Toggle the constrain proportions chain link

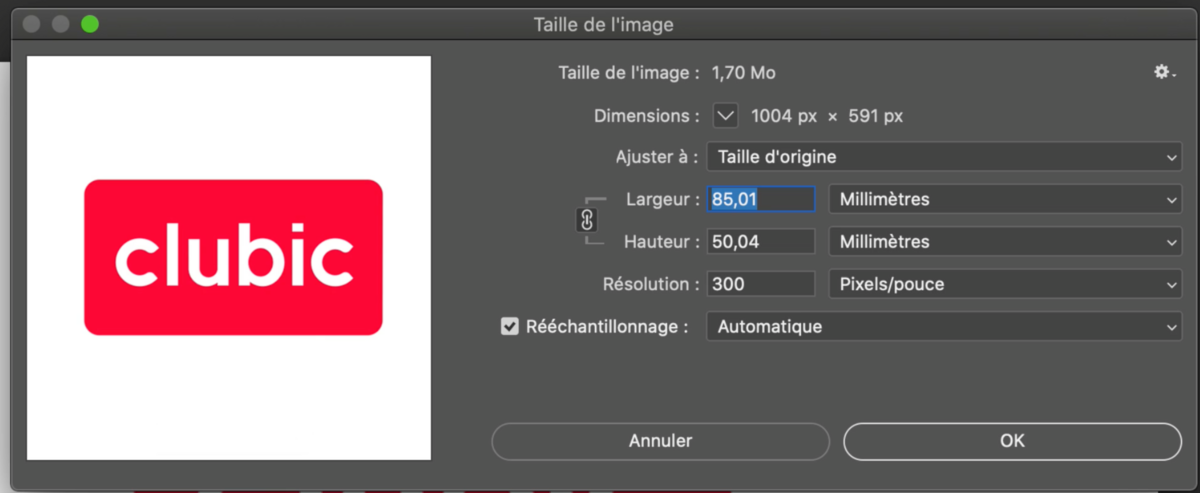588,220
